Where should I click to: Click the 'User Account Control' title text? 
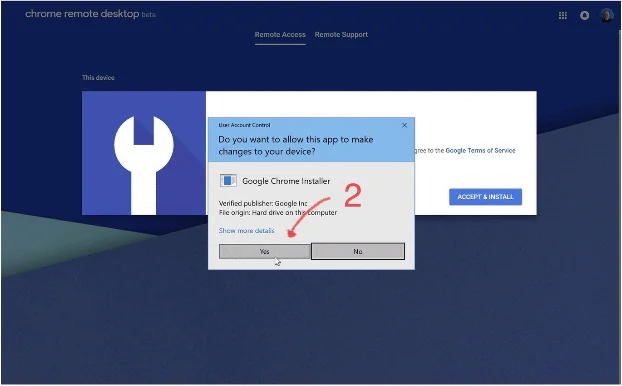pos(244,125)
